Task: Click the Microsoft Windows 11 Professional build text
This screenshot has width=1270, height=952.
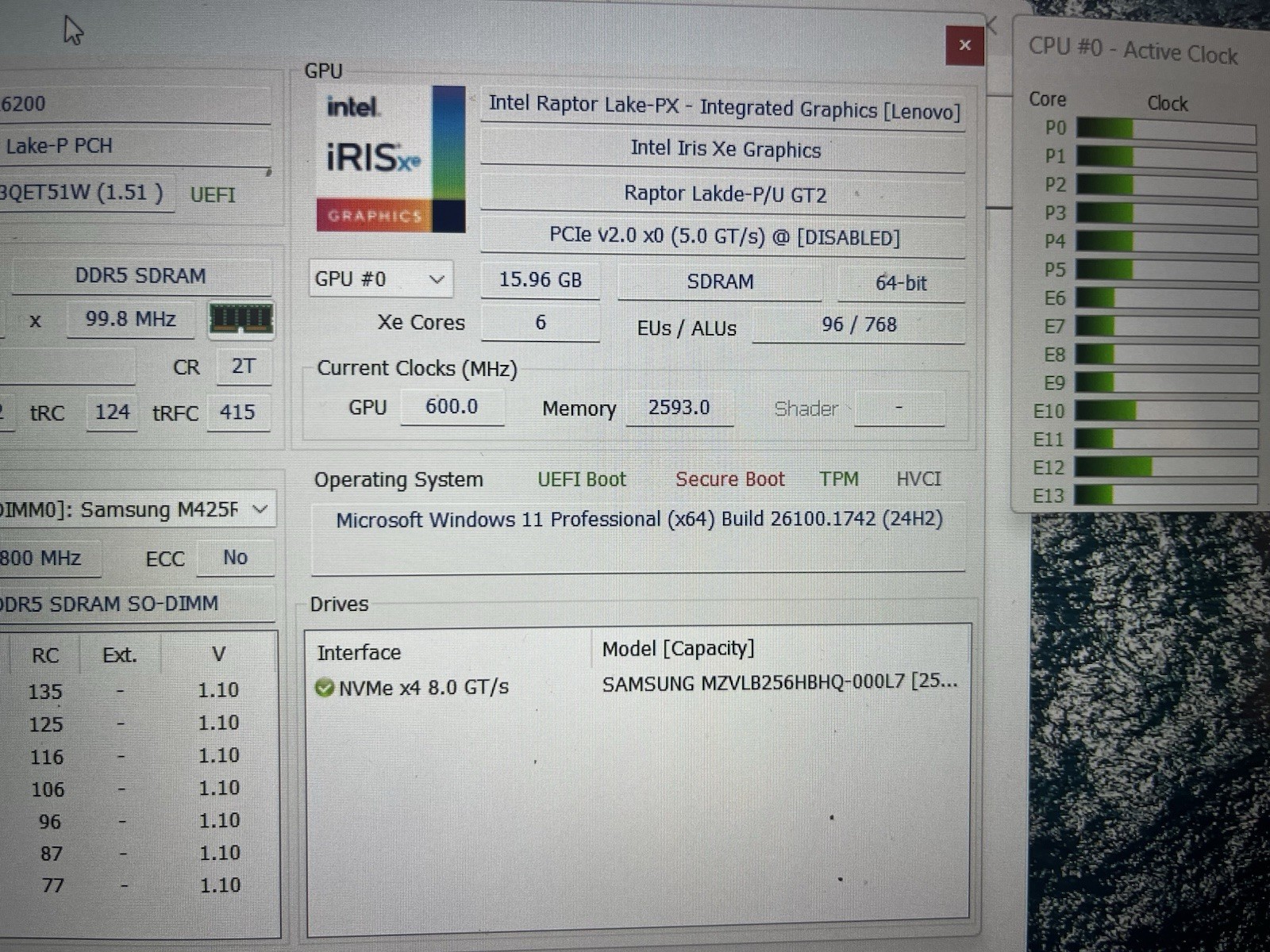Action: (x=639, y=520)
